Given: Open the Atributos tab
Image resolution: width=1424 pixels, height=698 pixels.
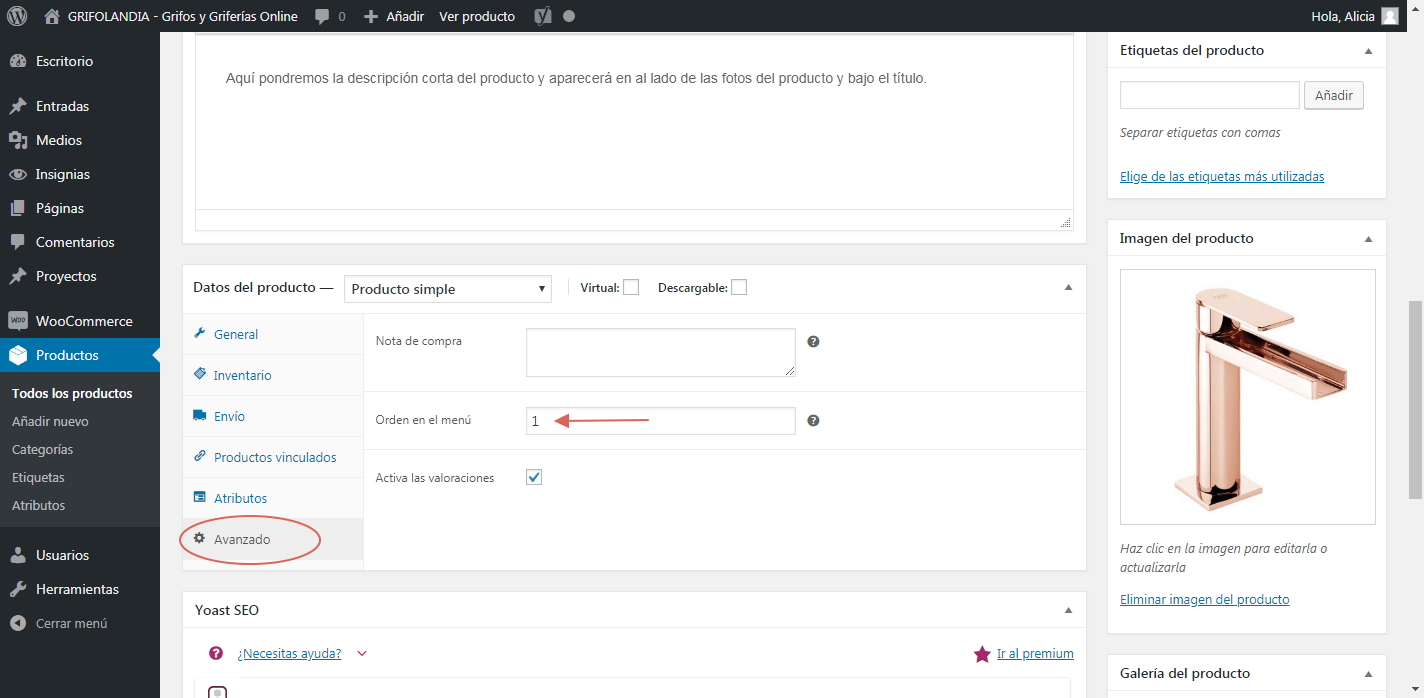Looking at the screenshot, I should tap(273, 498).
